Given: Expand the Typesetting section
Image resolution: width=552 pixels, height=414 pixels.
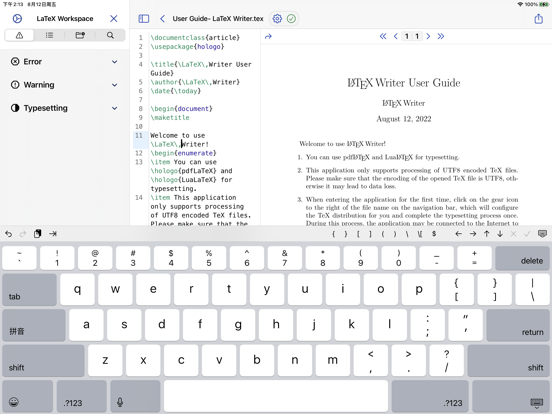Looking at the screenshot, I should click(x=64, y=108).
